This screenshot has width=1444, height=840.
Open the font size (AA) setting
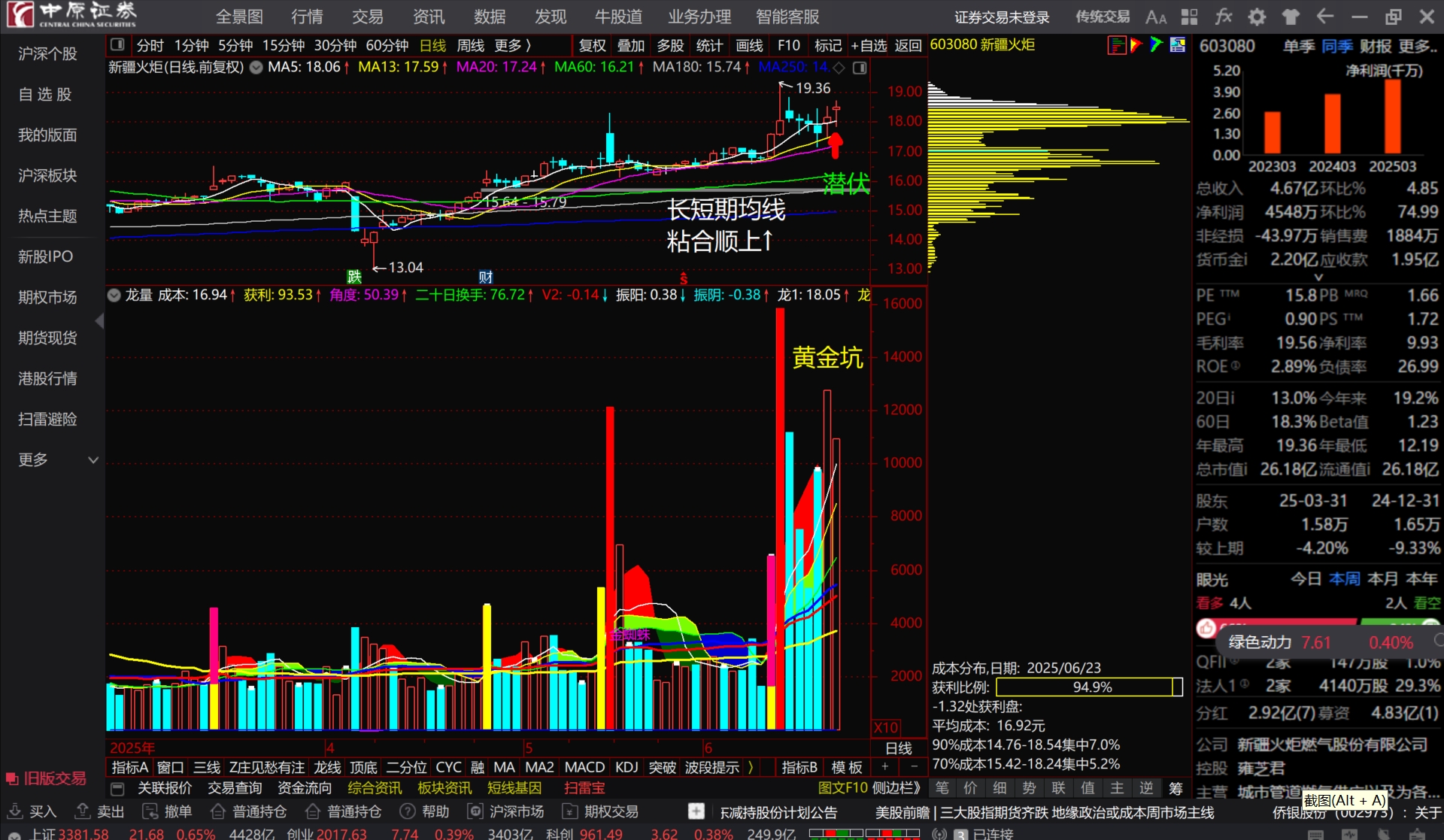(1156, 17)
